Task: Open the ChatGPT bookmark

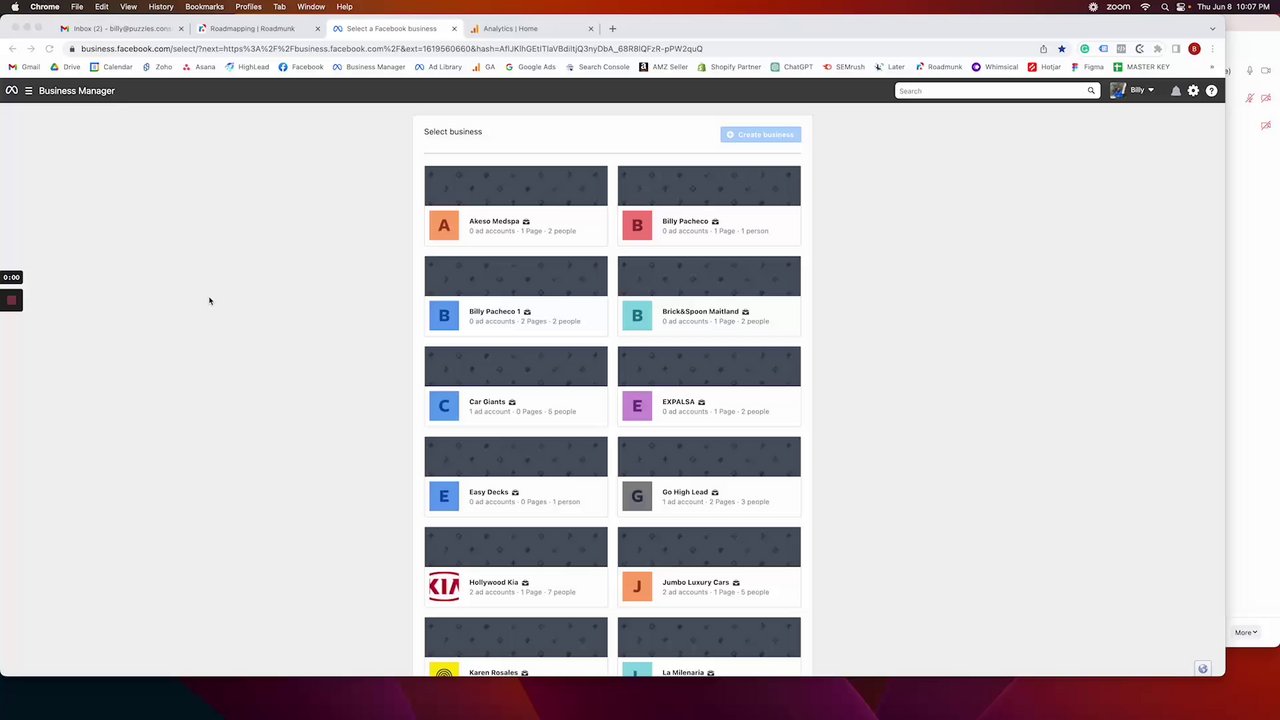Action: [792, 67]
